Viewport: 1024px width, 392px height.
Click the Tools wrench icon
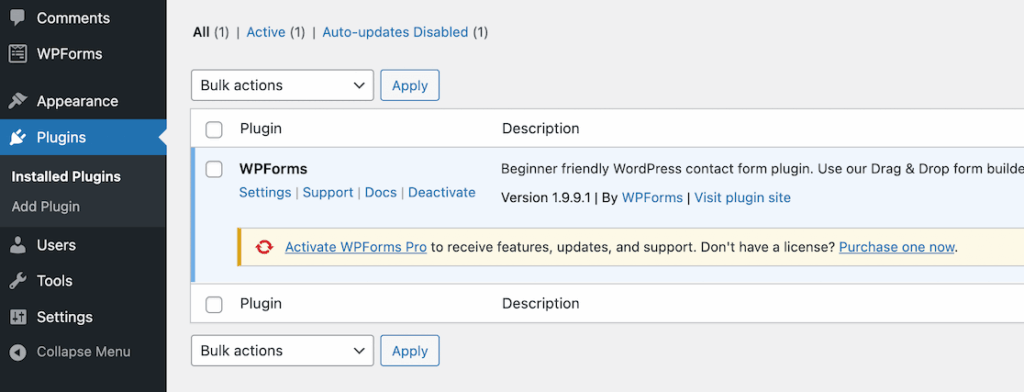[x=18, y=281]
